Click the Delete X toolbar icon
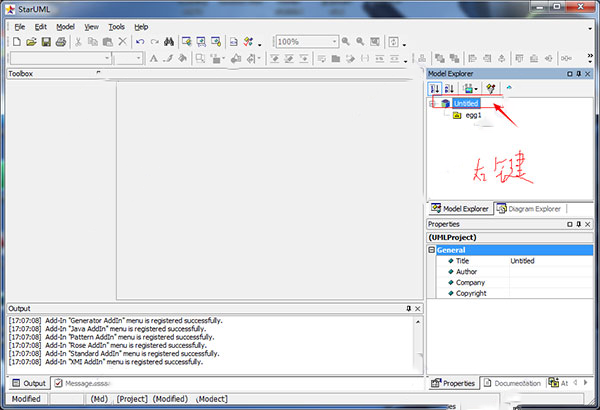Viewport: 600px width, 410px height. (122, 41)
